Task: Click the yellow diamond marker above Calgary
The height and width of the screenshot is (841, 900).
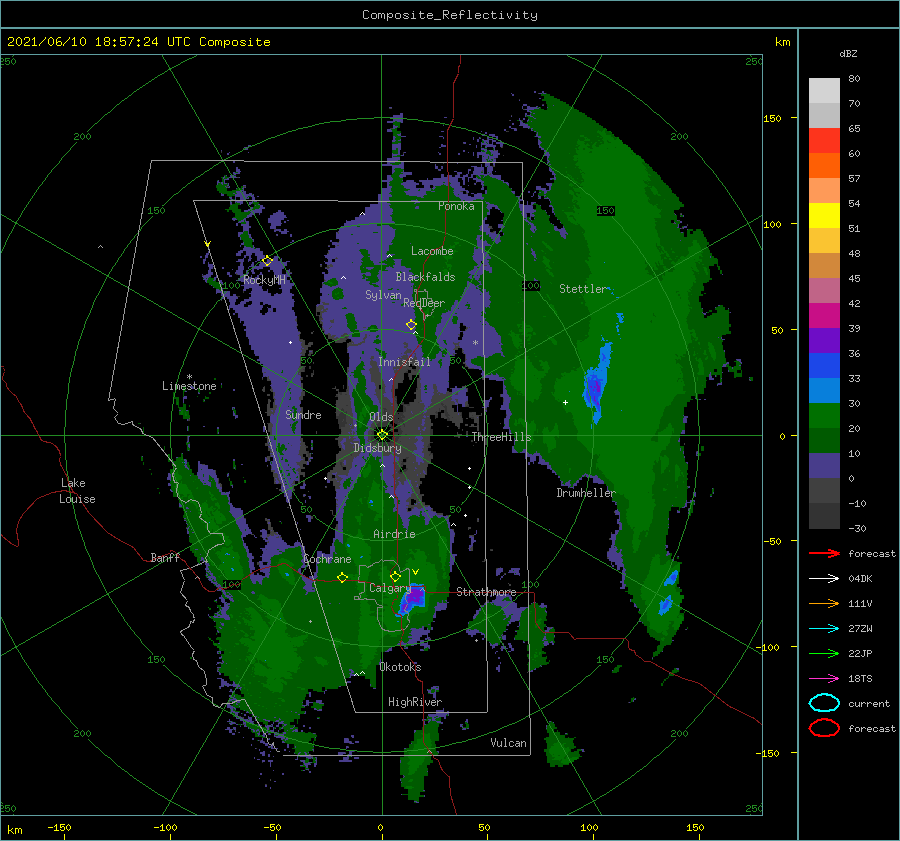Action: (395, 576)
